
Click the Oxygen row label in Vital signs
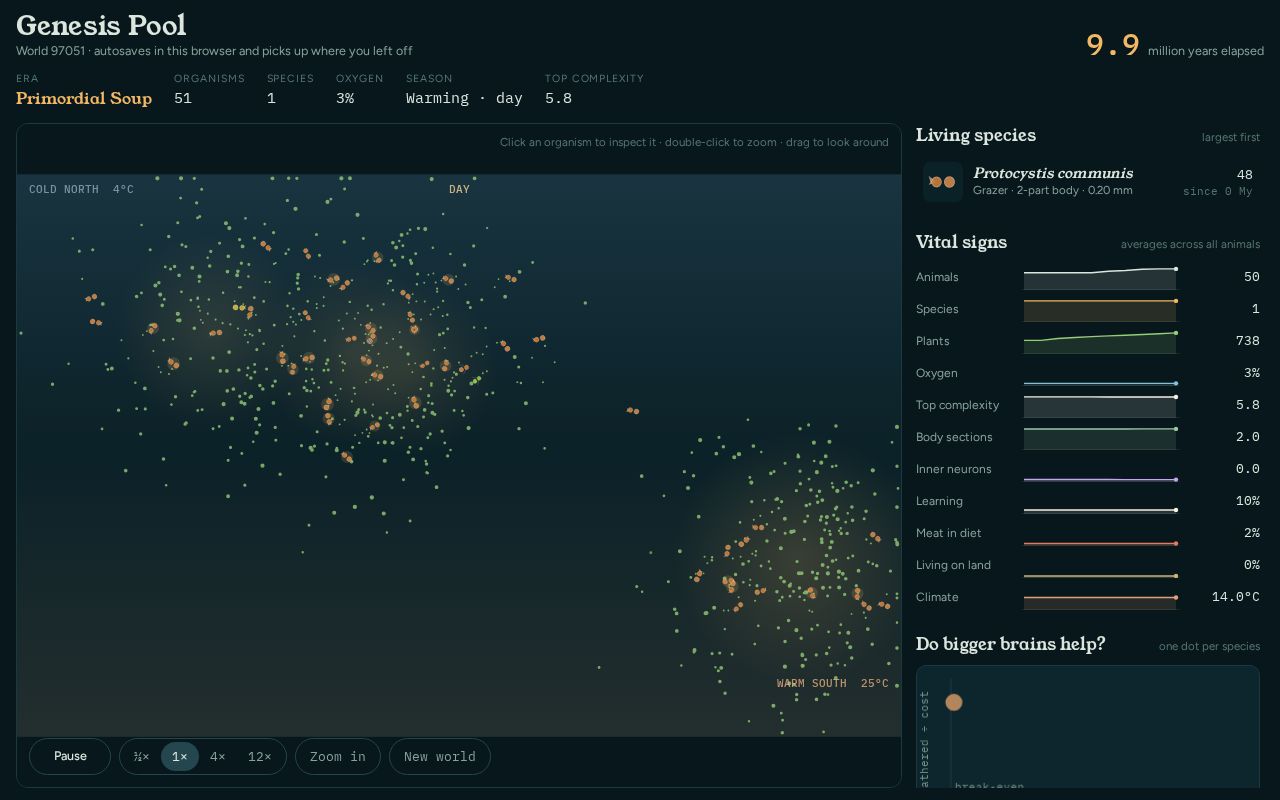click(937, 373)
